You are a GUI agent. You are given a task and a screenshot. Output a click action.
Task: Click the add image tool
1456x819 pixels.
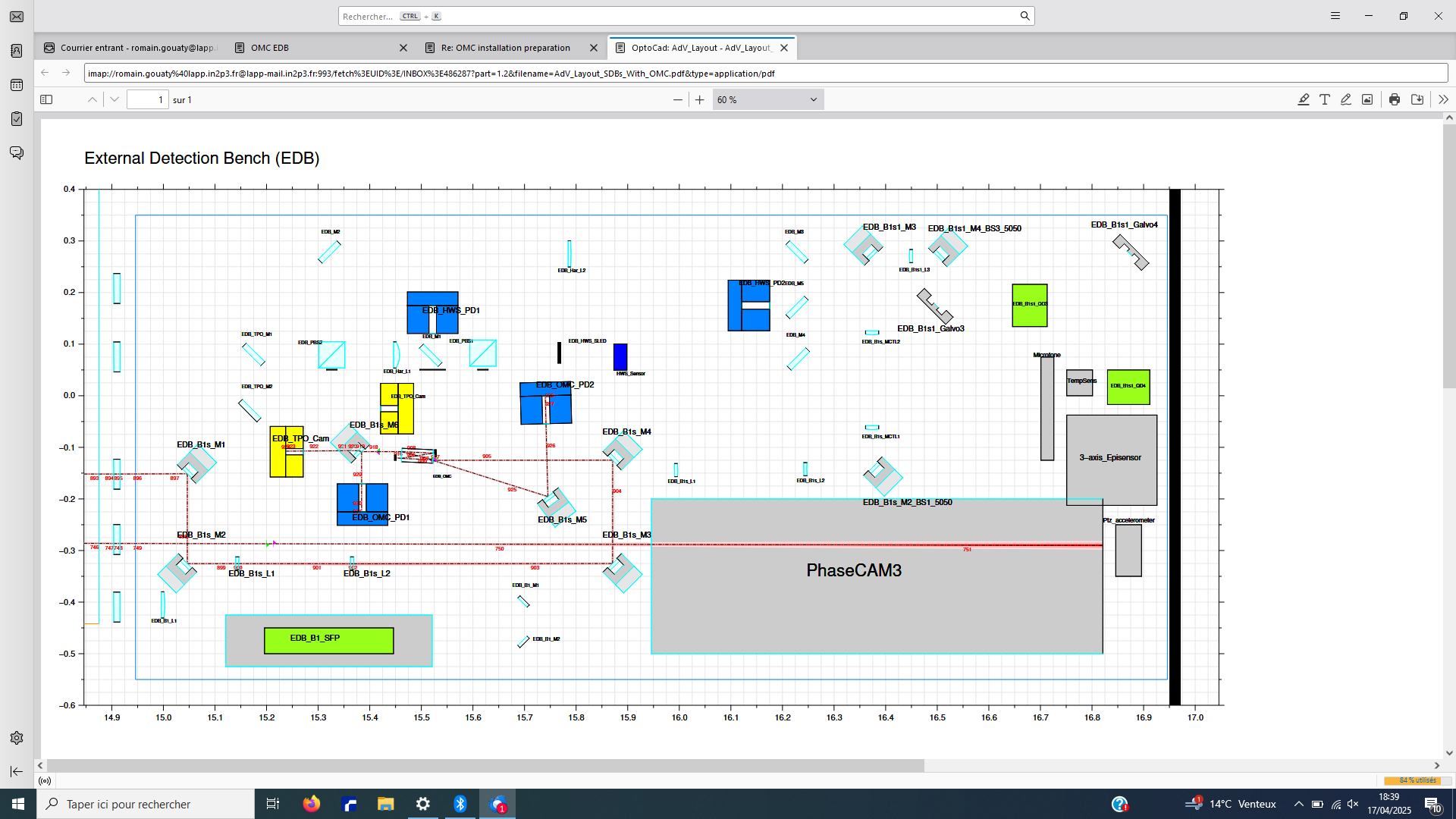coord(1367,99)
